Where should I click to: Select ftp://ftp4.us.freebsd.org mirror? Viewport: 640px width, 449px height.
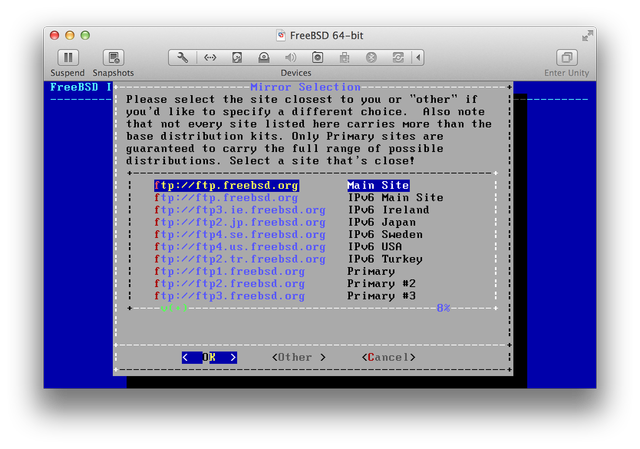tap(240, 247)
